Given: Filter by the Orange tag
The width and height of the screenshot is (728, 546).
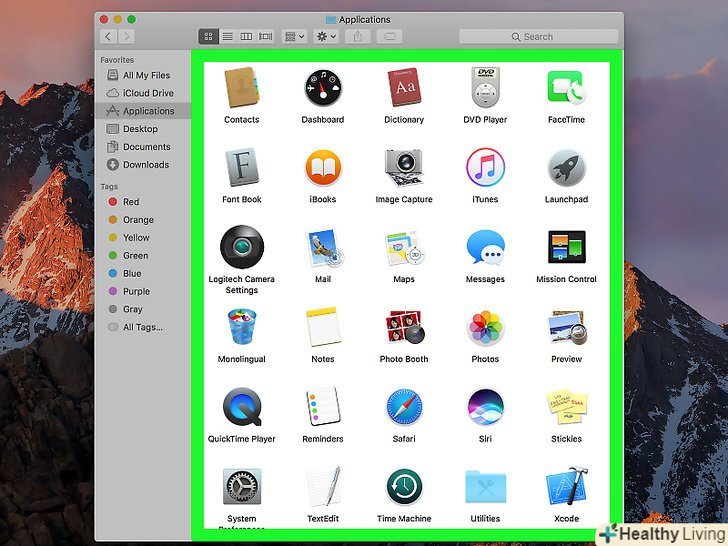Looking at the screenshot, I should click(143, 220).
